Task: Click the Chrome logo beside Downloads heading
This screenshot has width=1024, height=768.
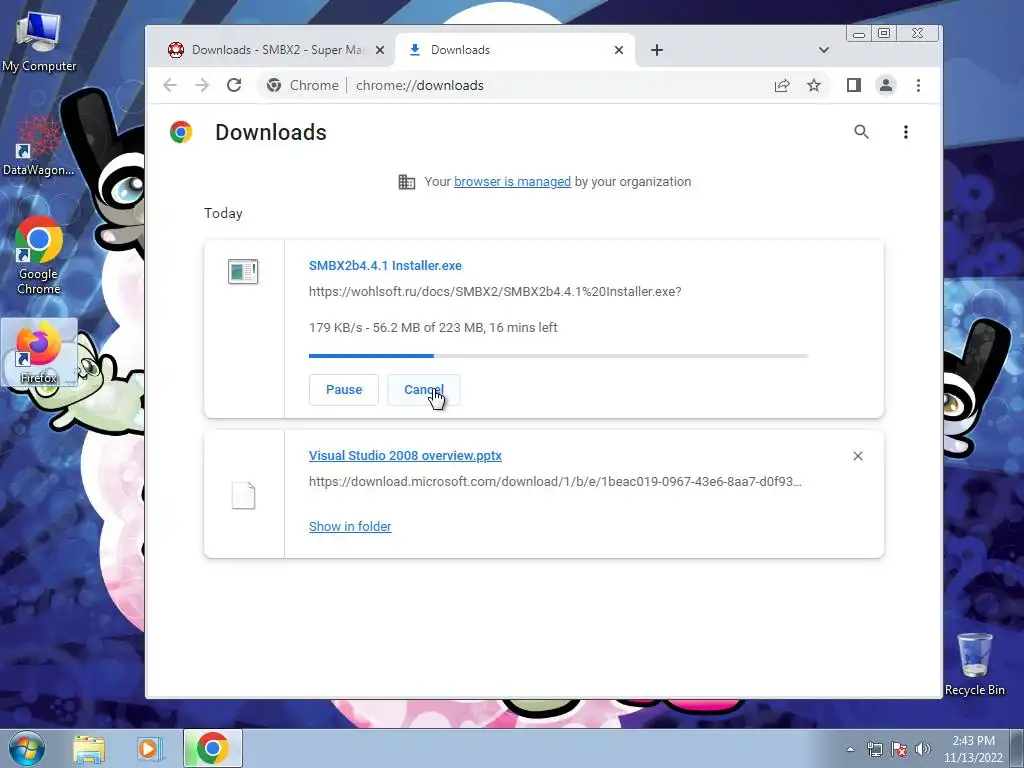Action: (x=181, y=132)
